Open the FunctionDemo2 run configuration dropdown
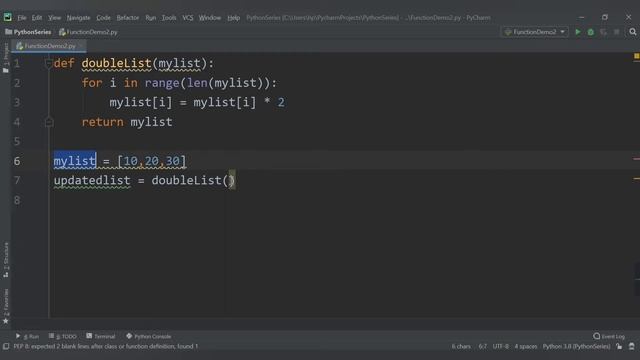Screen dimensions: 640x360 coord(535,32)
